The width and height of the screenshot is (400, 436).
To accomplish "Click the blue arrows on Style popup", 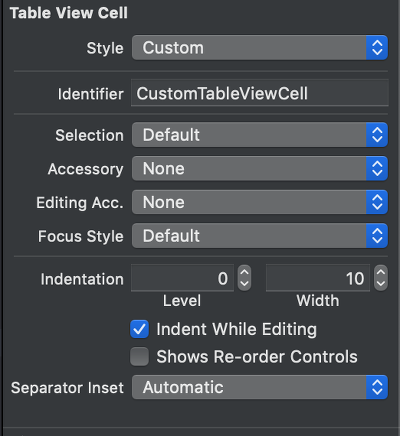I will (x=377, y=48).
